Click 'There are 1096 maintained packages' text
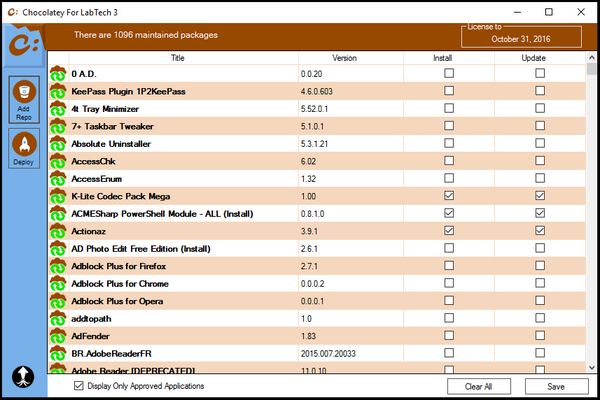 146,35
